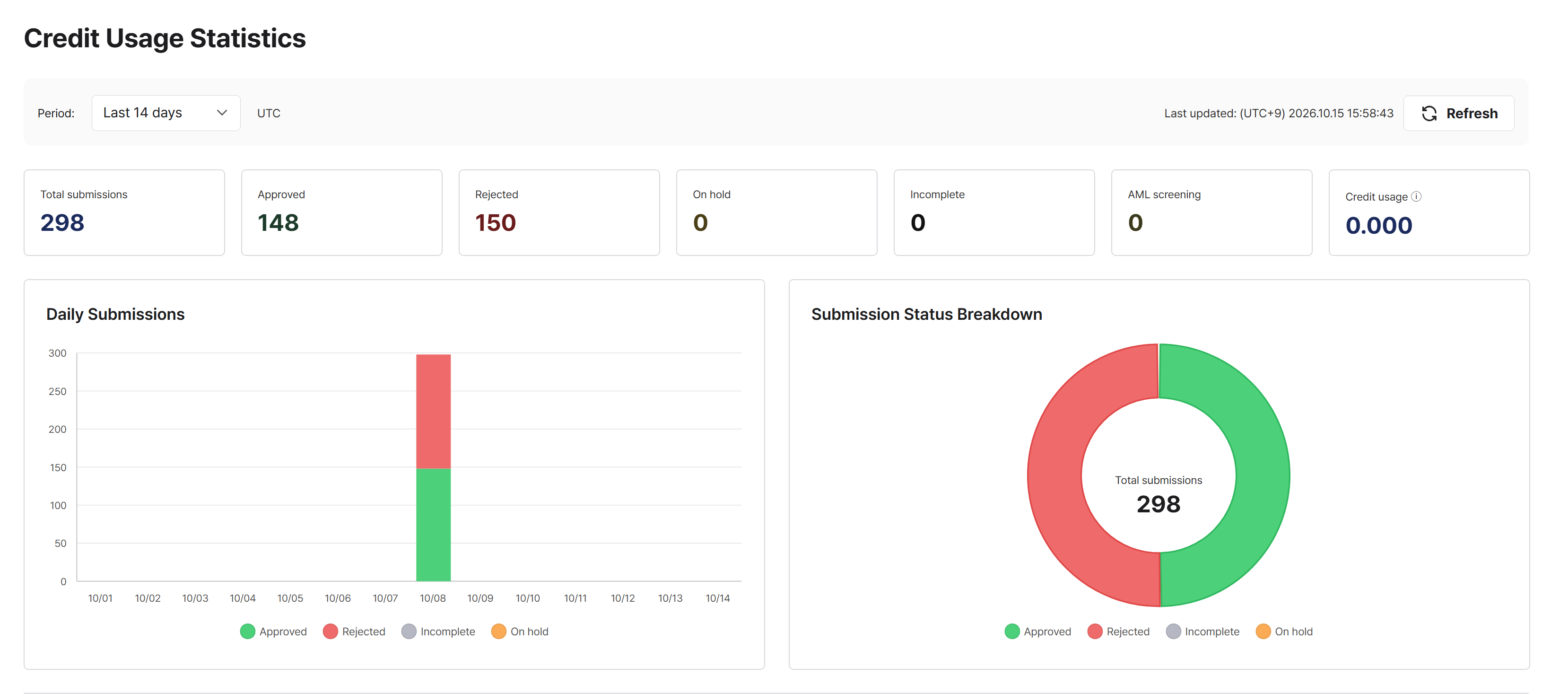This screenshot has width=1568, height=694.
Task: Click the Approved card showing 148
Action: click(x=341, y=212)
